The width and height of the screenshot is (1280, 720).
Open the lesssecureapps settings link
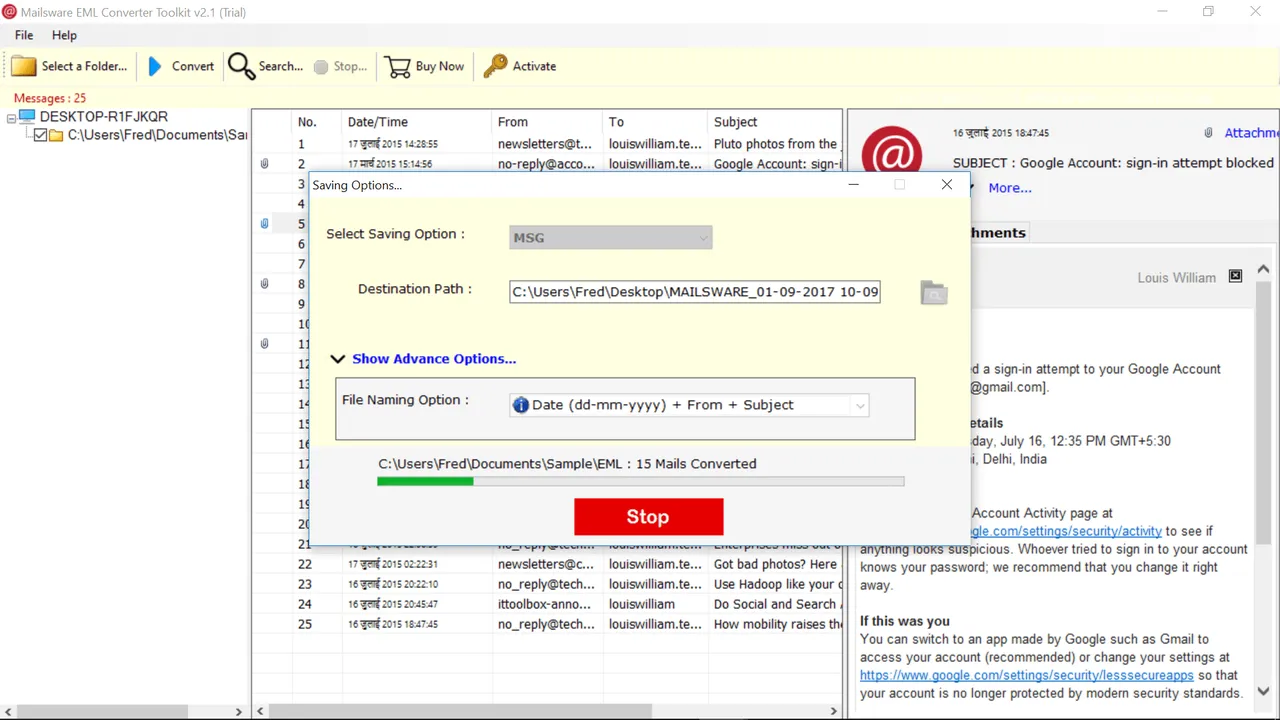[x=1027, y=675]
